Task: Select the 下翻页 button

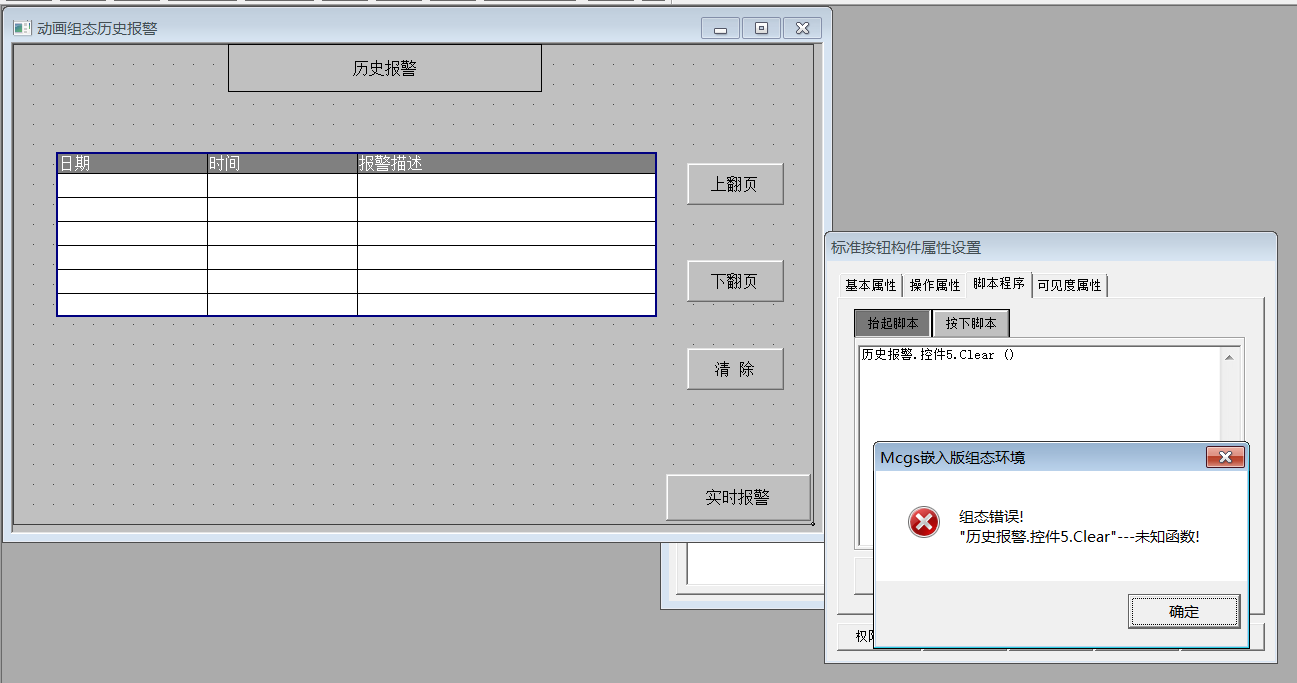Action: (x=734, y=281)
